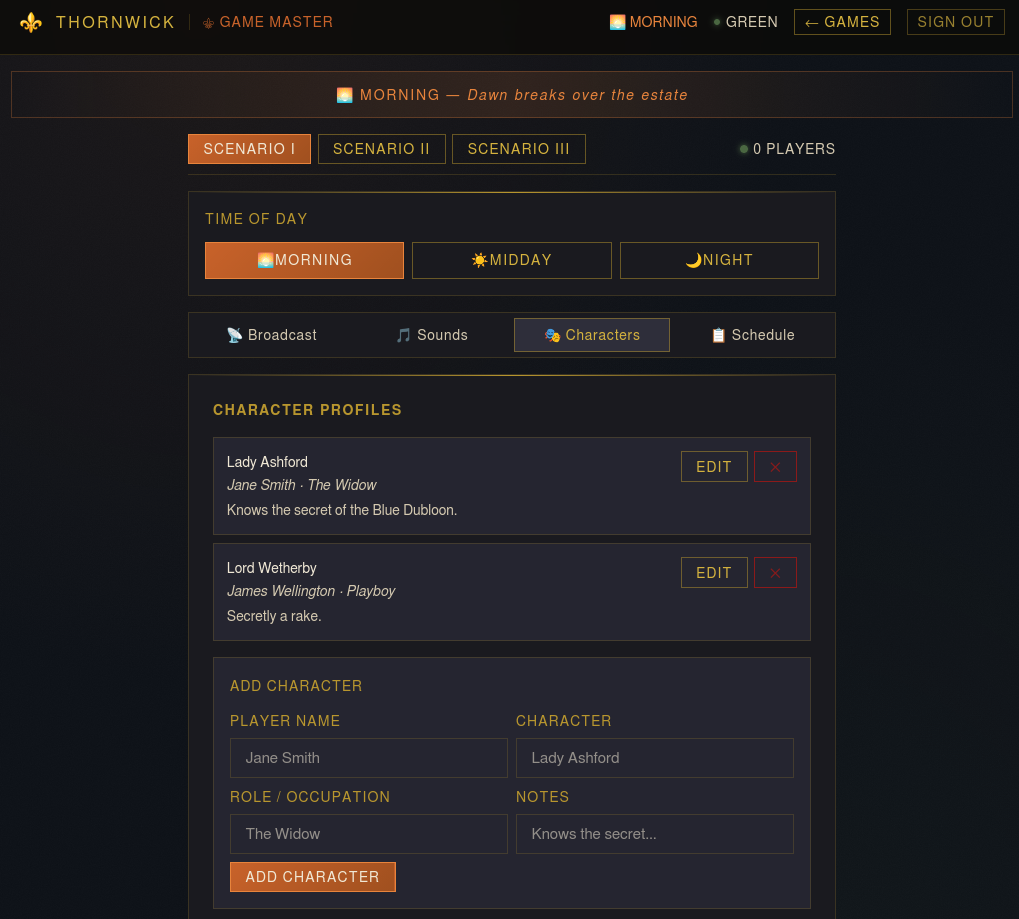Click the sunrise icon in the Morning banner
Image resolution: width=1019 pixels, height=919 pixels.
[x=344, y=94]
